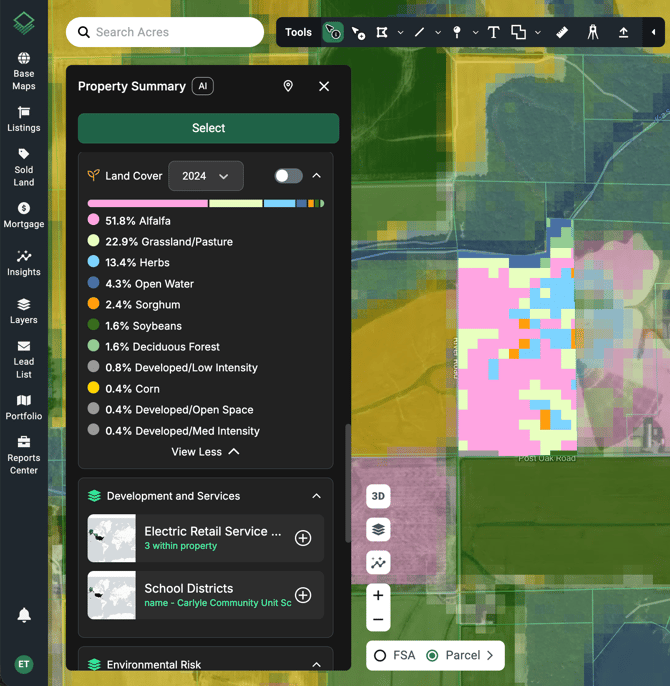This screenshot has width=670, height=686.
Task: Open the map insights chart button
Action: (378, 563)
